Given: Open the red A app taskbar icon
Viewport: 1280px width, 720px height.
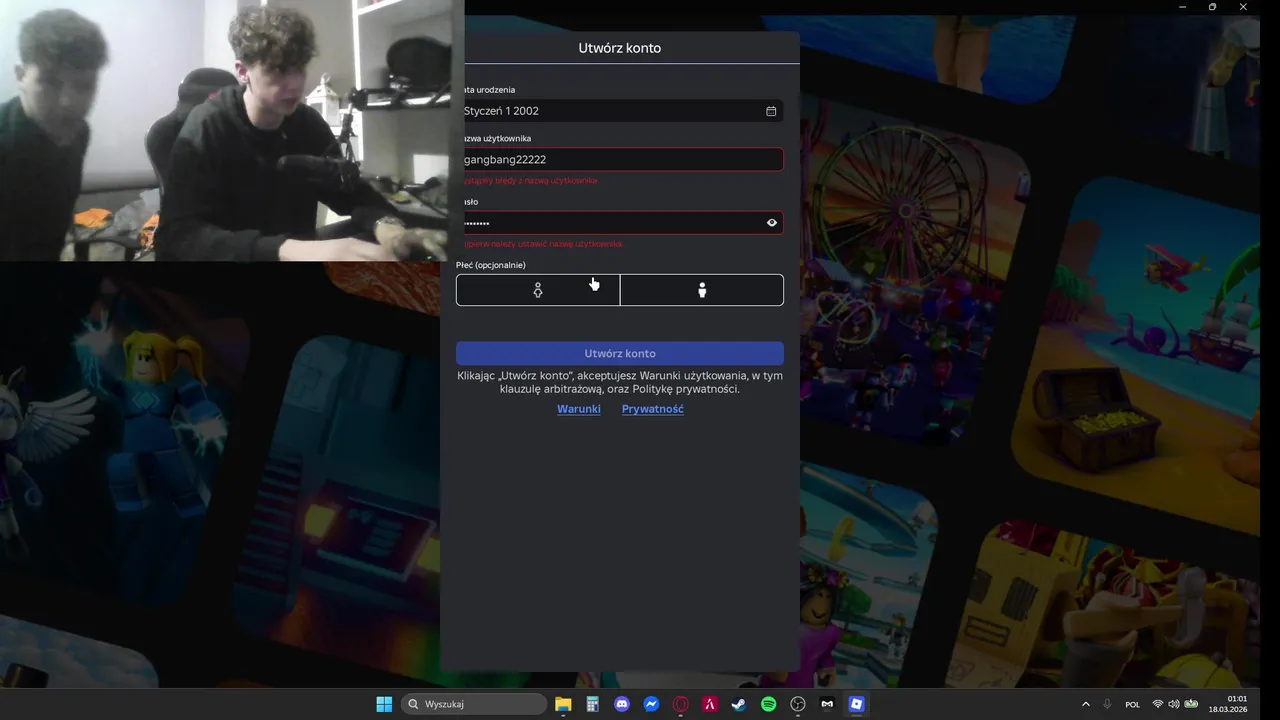Looking at the screenshot, I should 710,704.
